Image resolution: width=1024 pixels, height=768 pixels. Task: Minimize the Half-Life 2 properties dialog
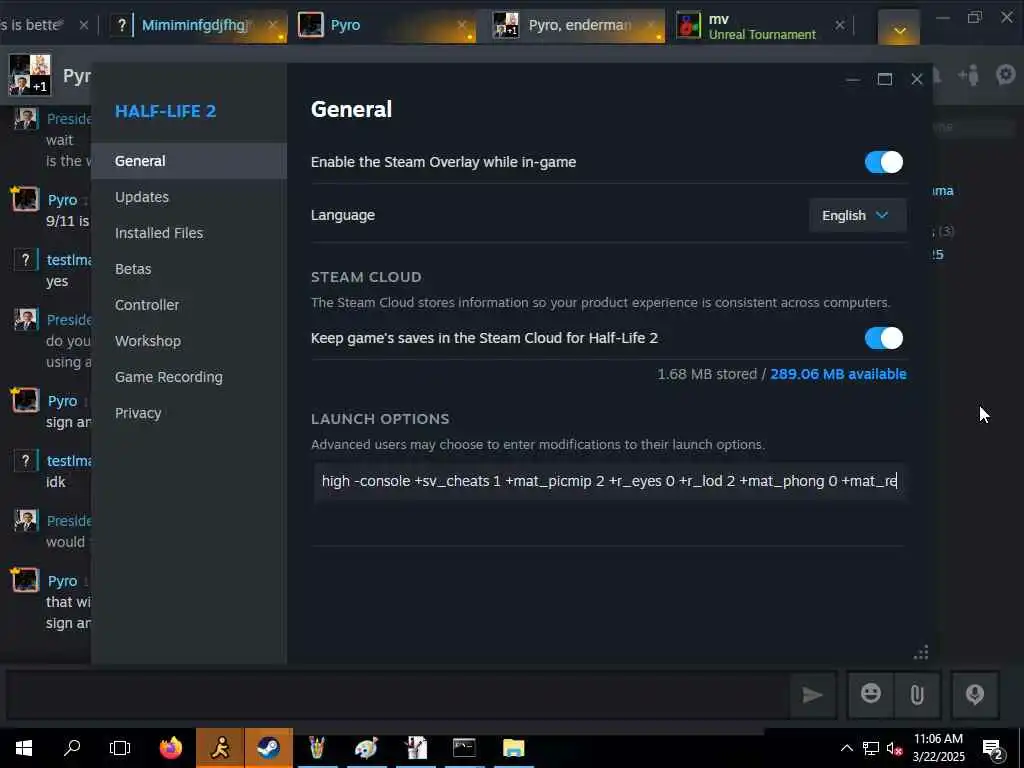click(x=852, y=79)
